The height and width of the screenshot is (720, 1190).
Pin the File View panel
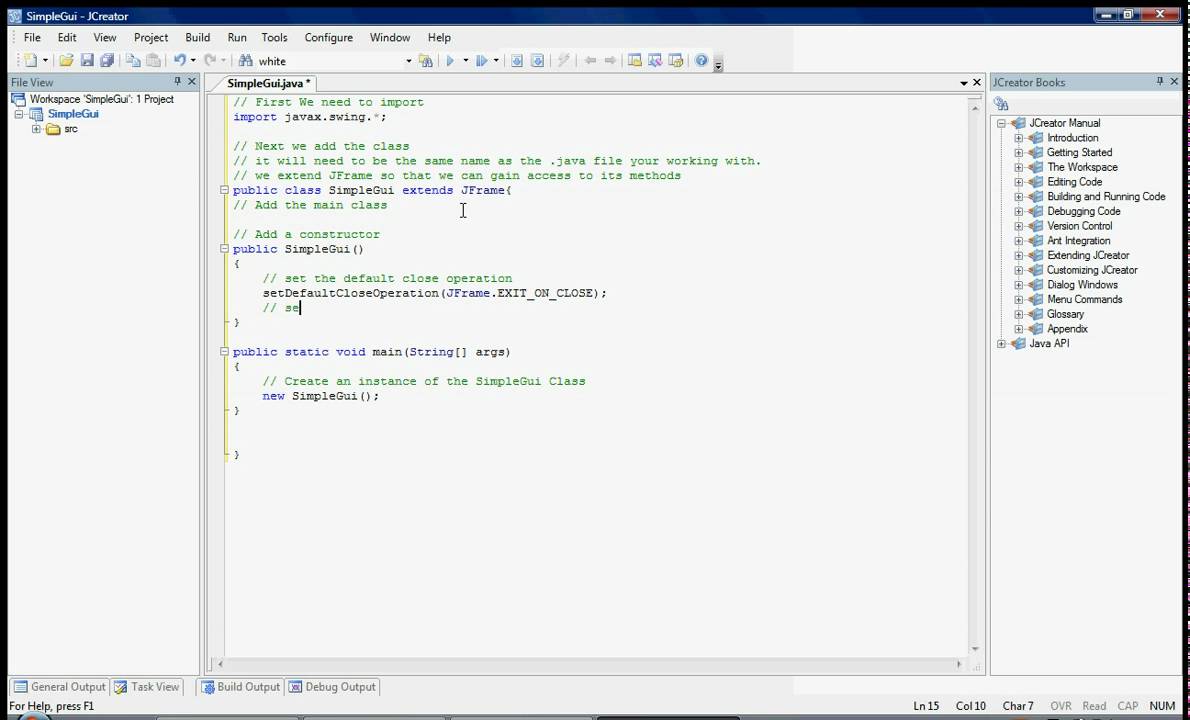pyautogui.click(x=178, y=82)
